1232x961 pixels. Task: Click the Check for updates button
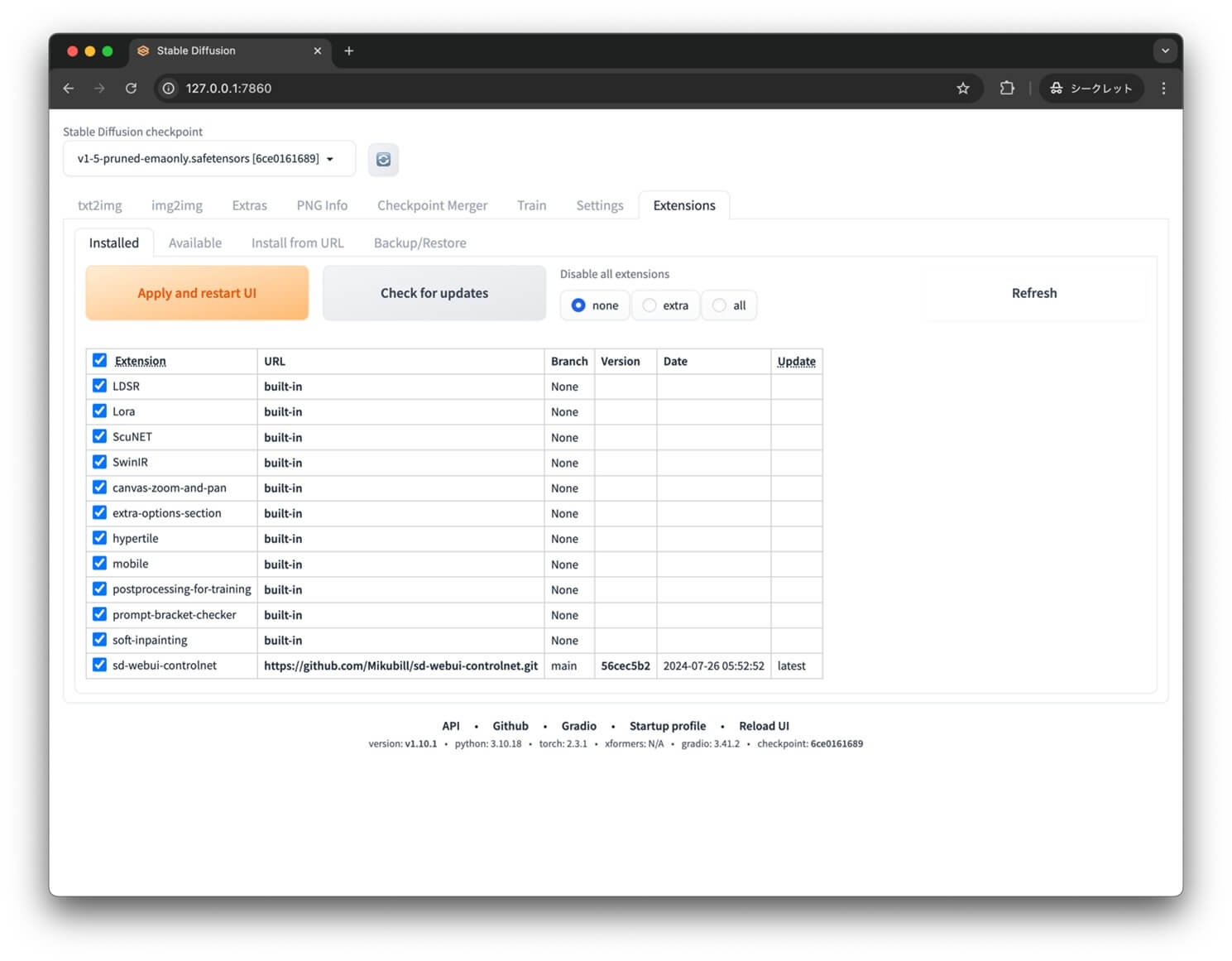click(x=434, y=293)
